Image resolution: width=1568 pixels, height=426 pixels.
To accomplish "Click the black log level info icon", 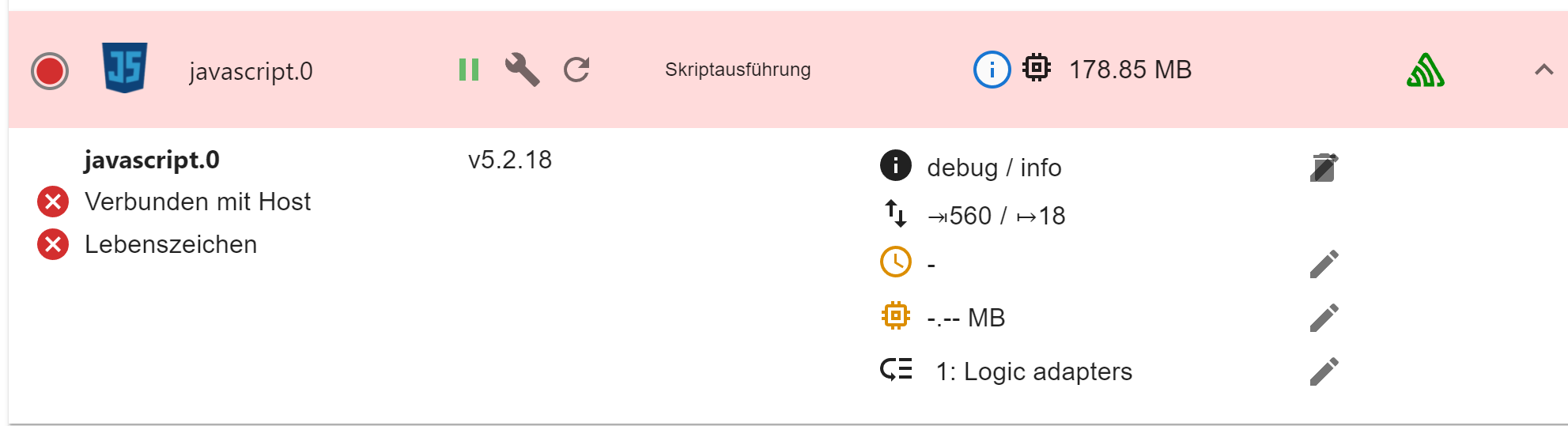I will click(x=895, y=166).
